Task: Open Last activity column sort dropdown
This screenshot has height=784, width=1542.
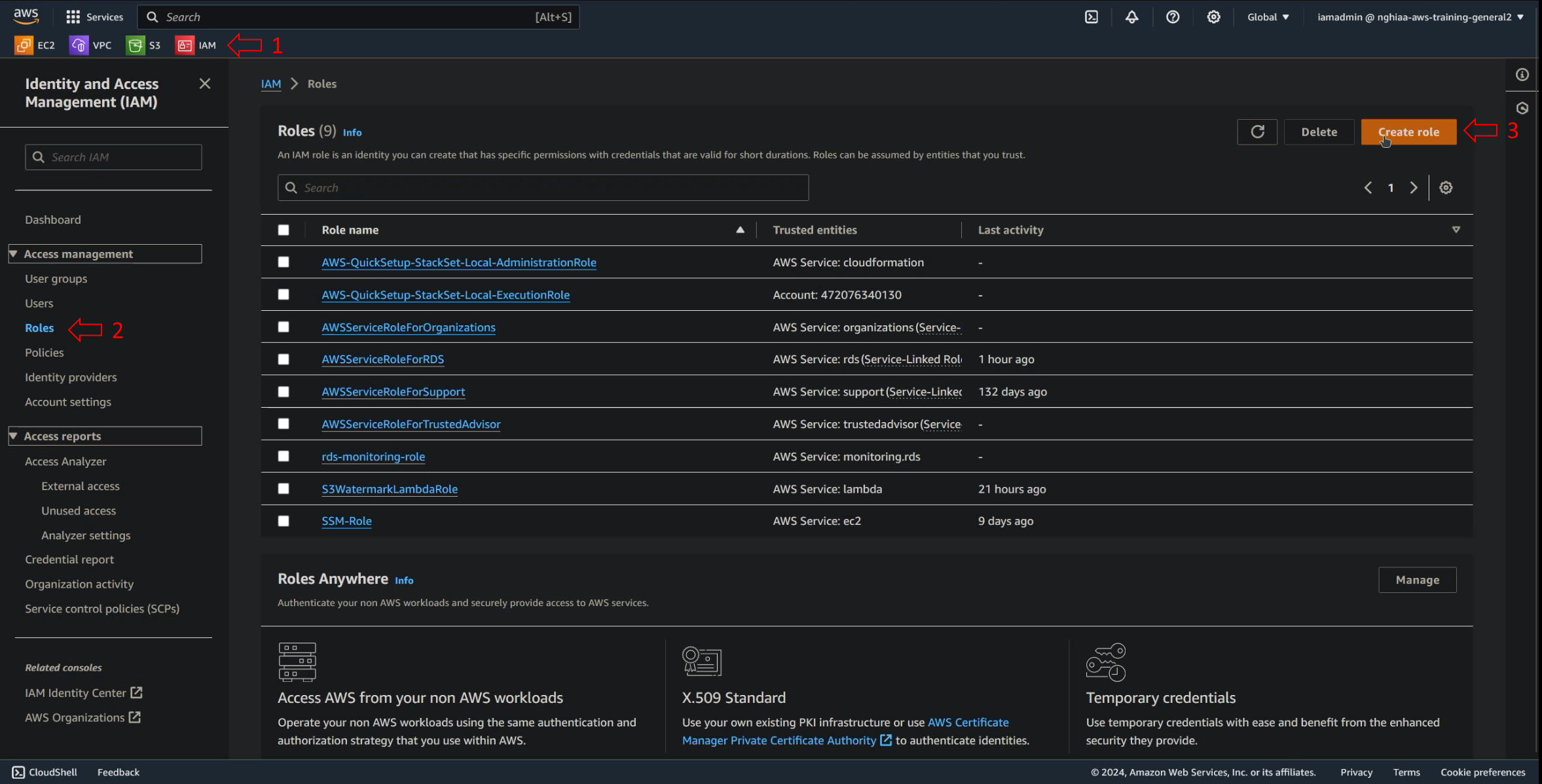Action: click(x=1456, y=230)
